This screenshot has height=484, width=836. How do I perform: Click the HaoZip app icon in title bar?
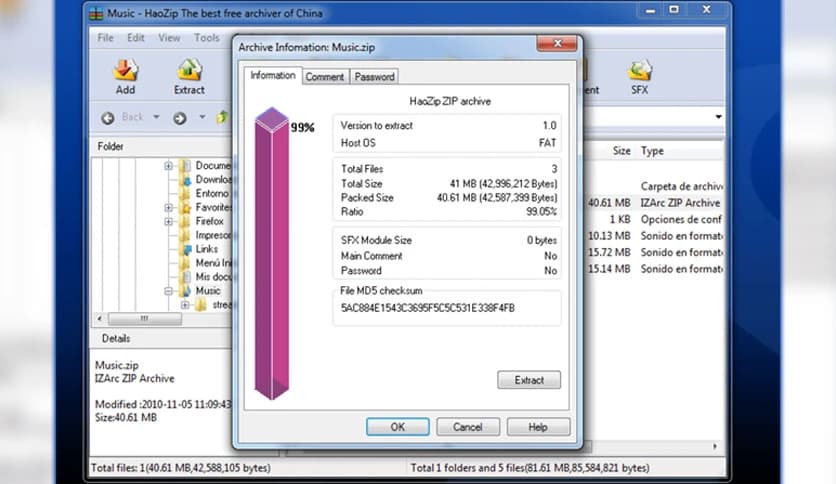95,12
